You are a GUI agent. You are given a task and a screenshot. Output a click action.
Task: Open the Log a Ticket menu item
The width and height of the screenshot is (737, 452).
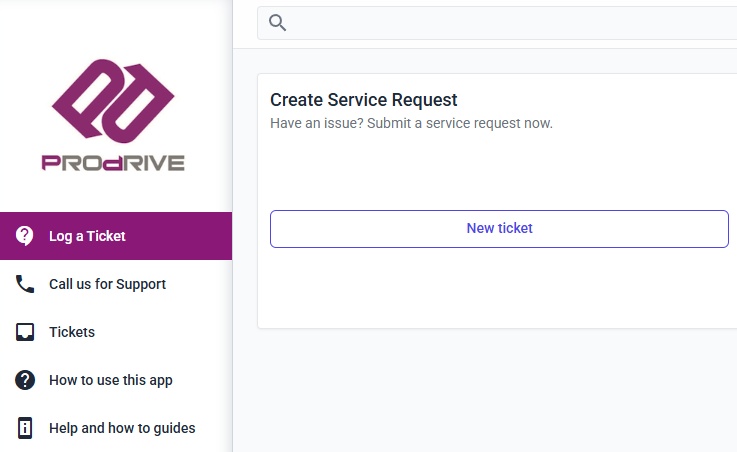pos(87,236)
